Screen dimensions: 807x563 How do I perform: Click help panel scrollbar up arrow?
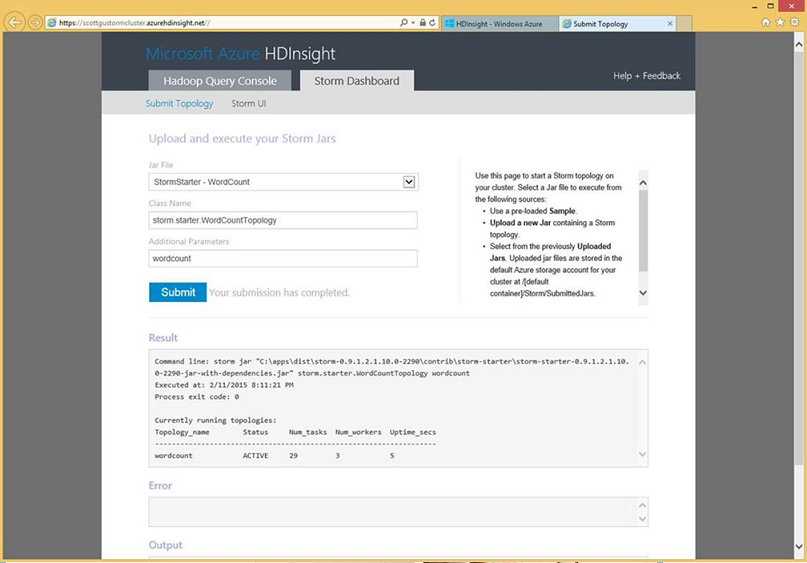tap(643, 183)
